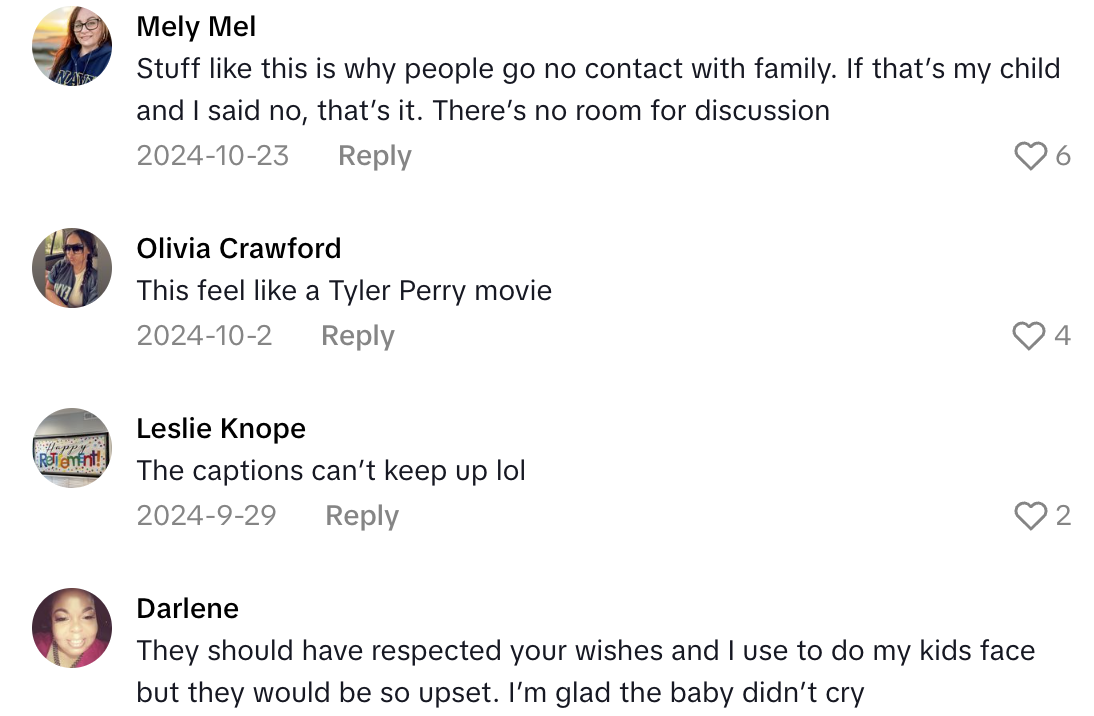
Task: Open Mely Mel's profile picture
Action: coord(72,46)
